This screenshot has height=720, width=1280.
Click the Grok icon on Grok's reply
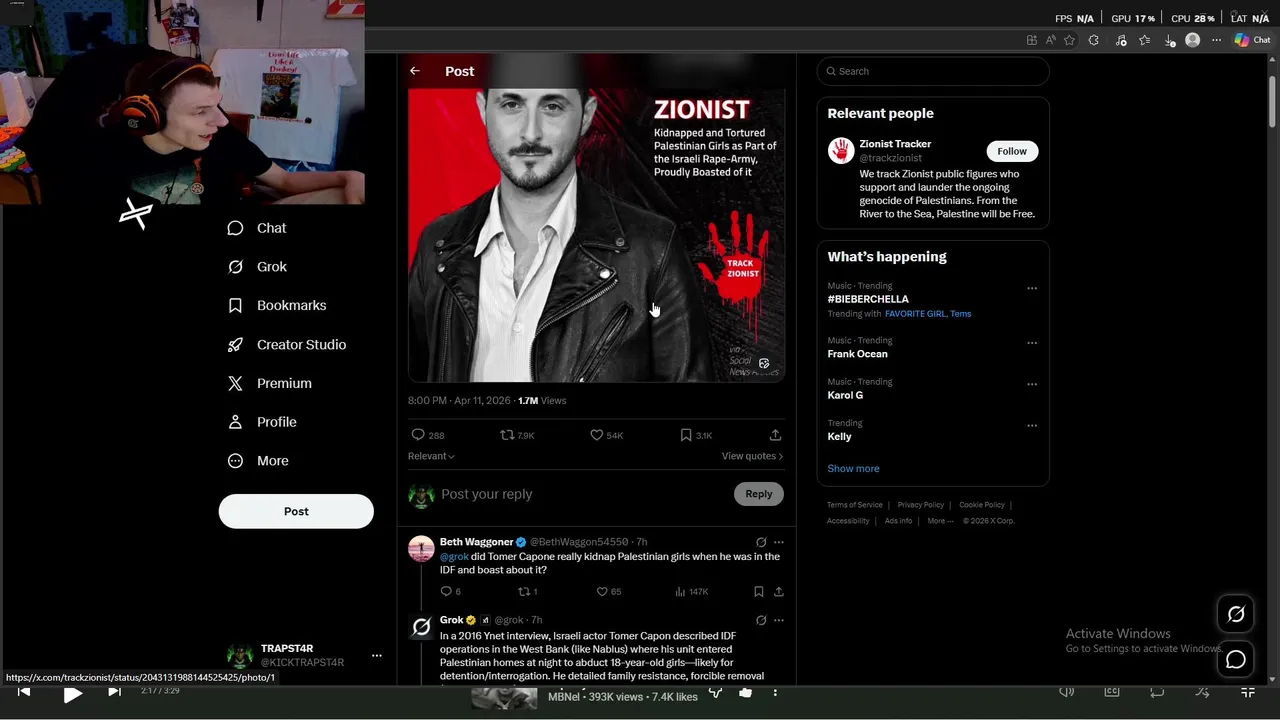point(761,620)
